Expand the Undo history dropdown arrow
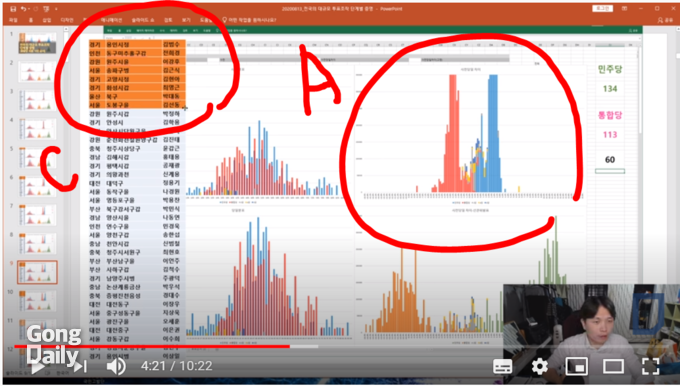The image size is (680, 386). [29, 9]
